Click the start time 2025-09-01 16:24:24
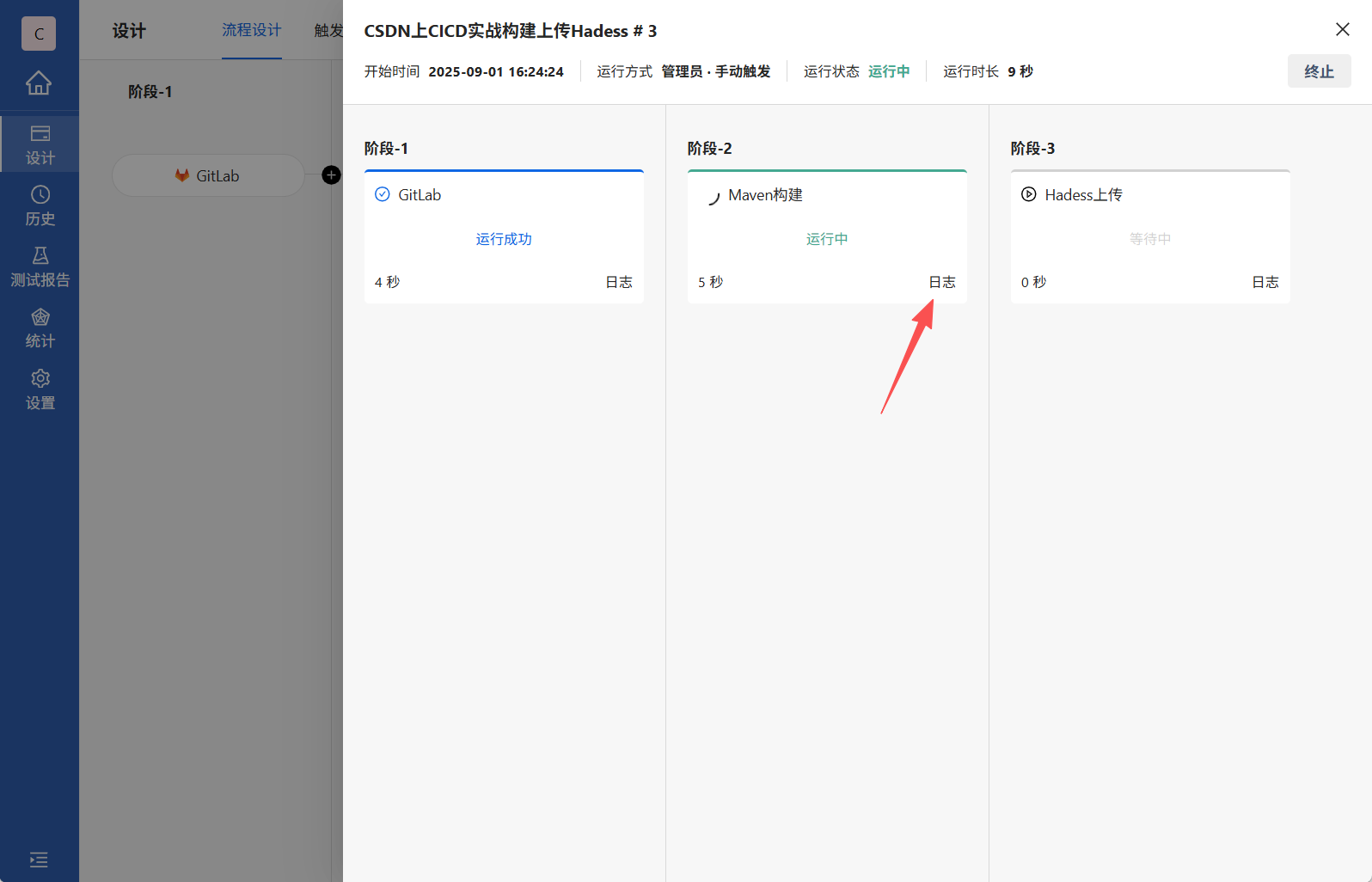This screenshot has height=882, width=1372. (x=496, y=71)
